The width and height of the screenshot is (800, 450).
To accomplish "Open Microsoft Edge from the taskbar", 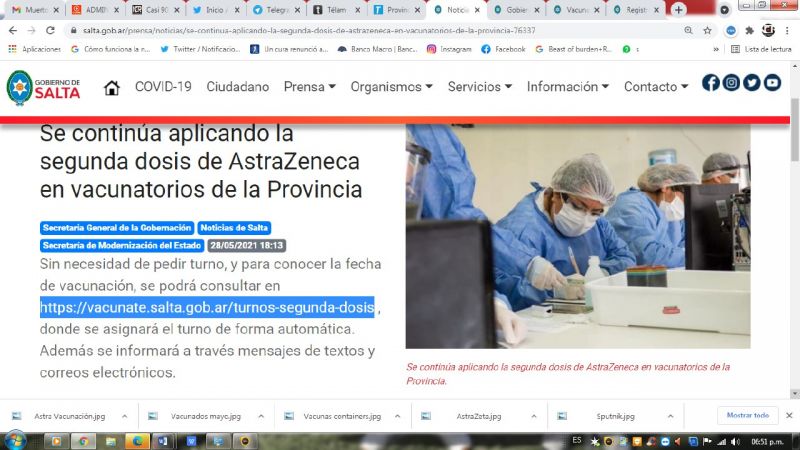I will (x=137, y=441).
